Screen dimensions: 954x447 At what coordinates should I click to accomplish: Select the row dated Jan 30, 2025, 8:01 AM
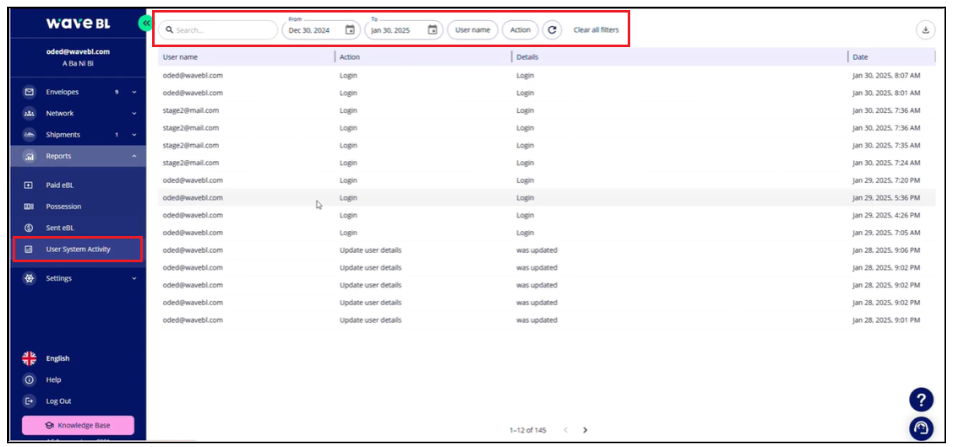click(546, 93)
